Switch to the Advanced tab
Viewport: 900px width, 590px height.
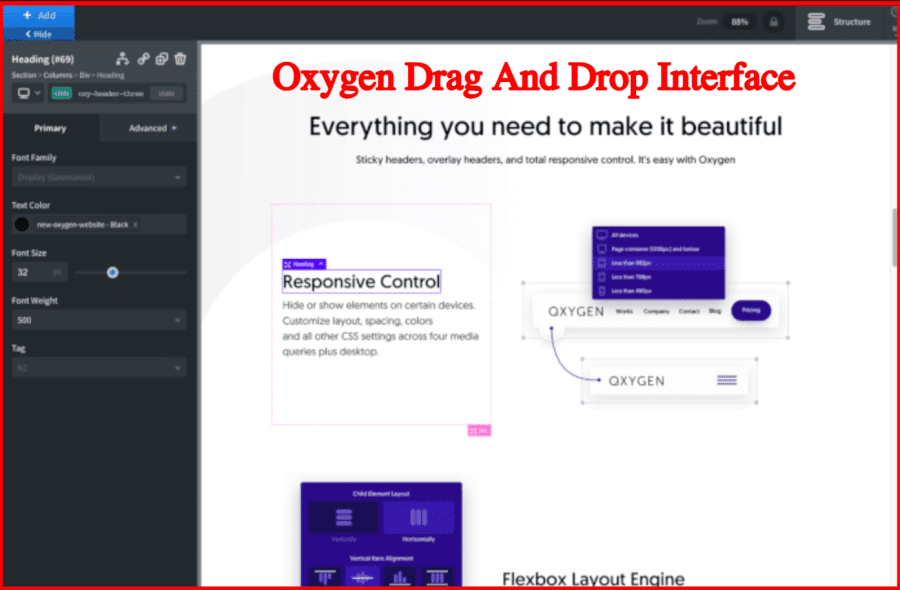[148, 128]
